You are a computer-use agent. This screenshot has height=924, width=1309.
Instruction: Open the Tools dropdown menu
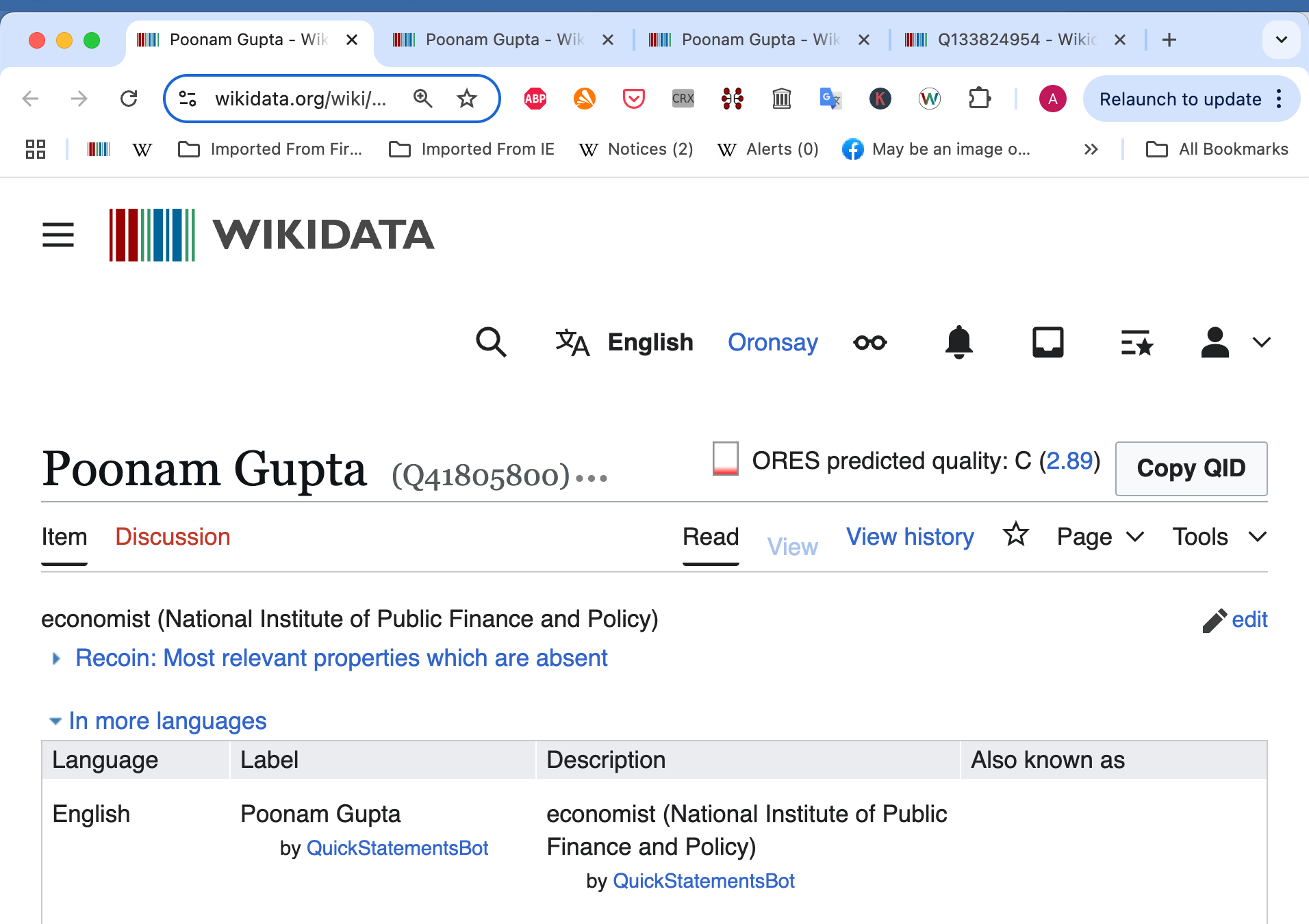pos(1219,537)
